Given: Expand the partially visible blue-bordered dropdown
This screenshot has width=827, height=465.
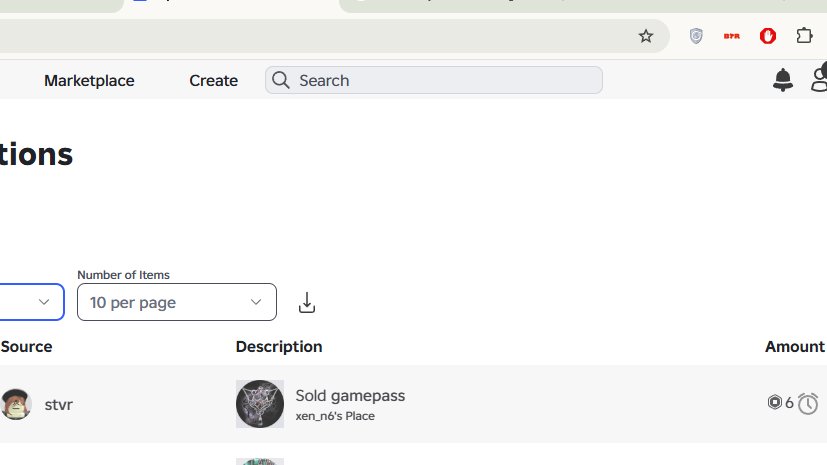Looking at the screenshot, I should click(32, 302).
